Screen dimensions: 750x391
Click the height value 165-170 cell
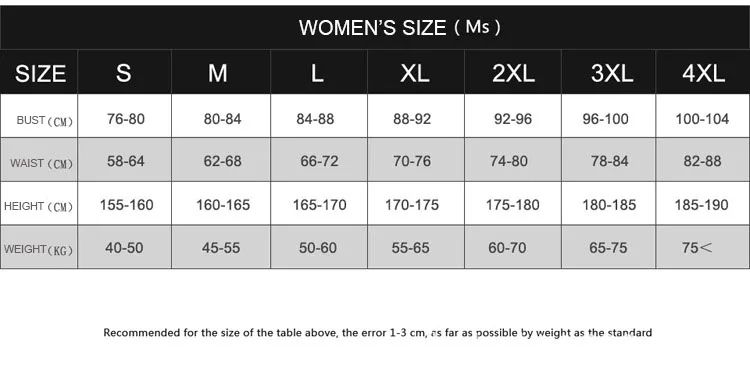(x=319, y=203)
